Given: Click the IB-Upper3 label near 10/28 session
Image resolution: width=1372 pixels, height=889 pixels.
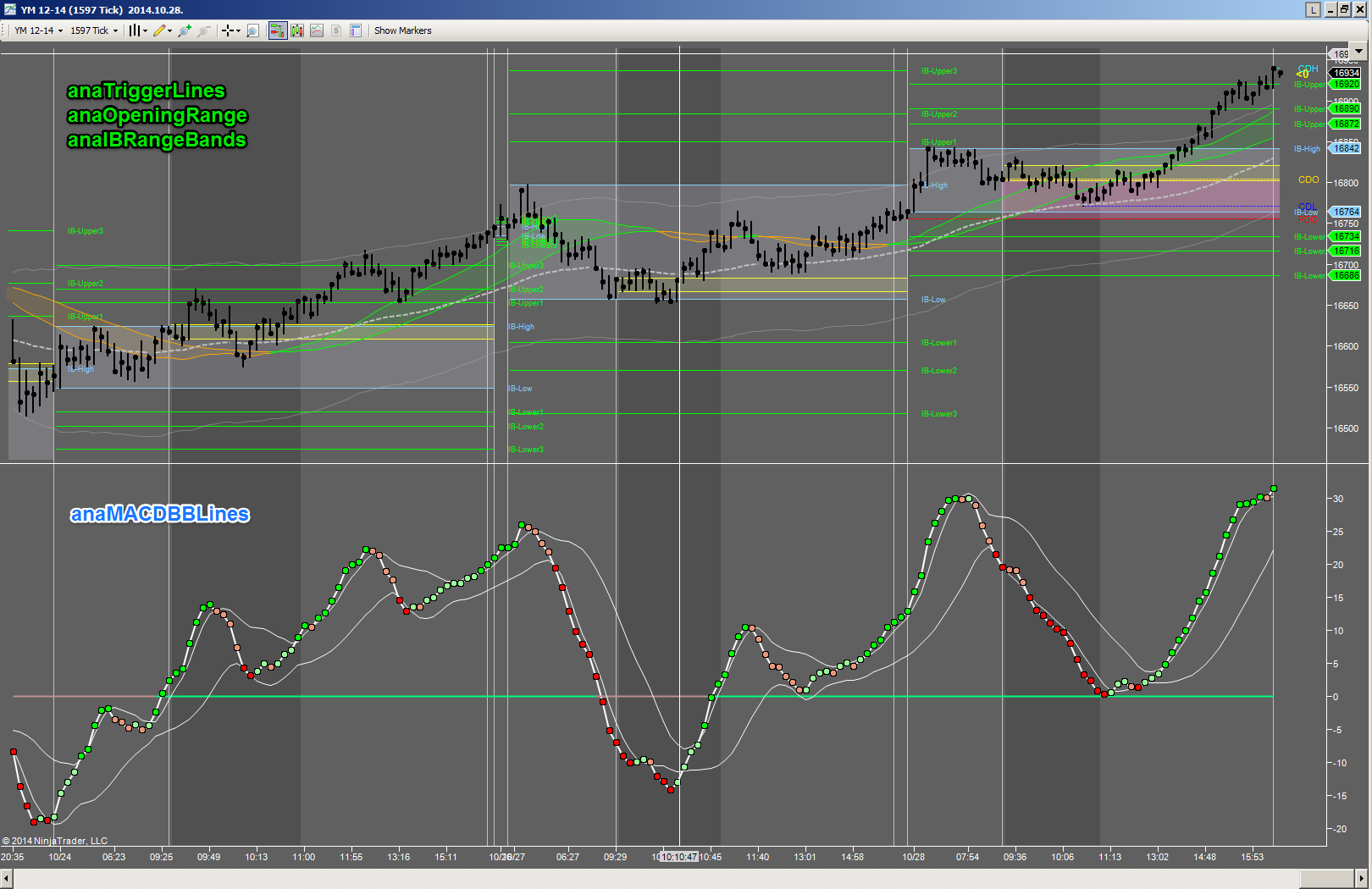Looking at the screenshot, I should click(x=939, y=71).
